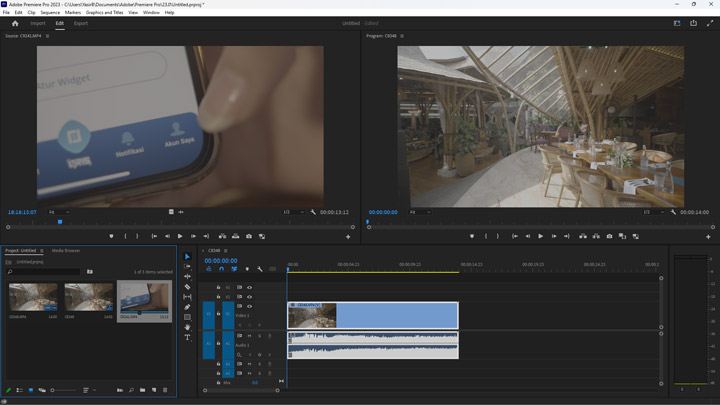Select the Pen tool
720x405 pixels.
click(x=187, y=307)
